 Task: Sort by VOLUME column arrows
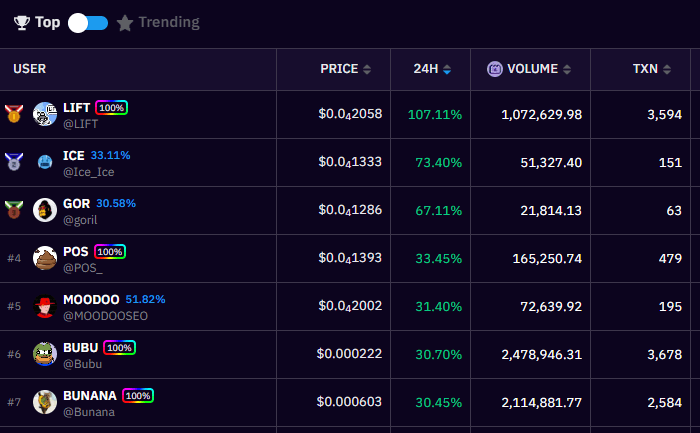(567, 69)
